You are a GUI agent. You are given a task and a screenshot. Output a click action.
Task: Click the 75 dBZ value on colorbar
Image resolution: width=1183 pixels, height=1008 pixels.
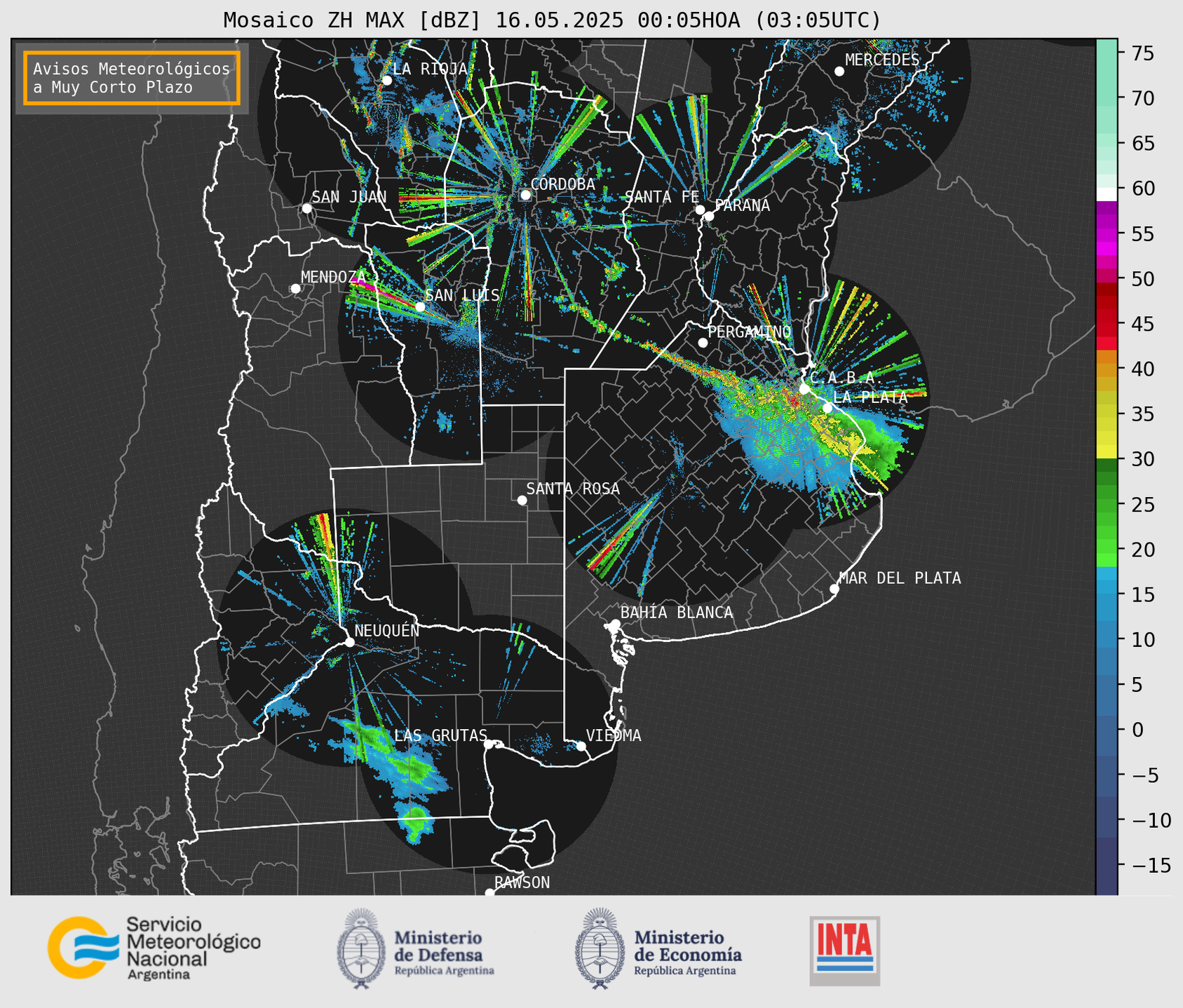point(1142,53)
